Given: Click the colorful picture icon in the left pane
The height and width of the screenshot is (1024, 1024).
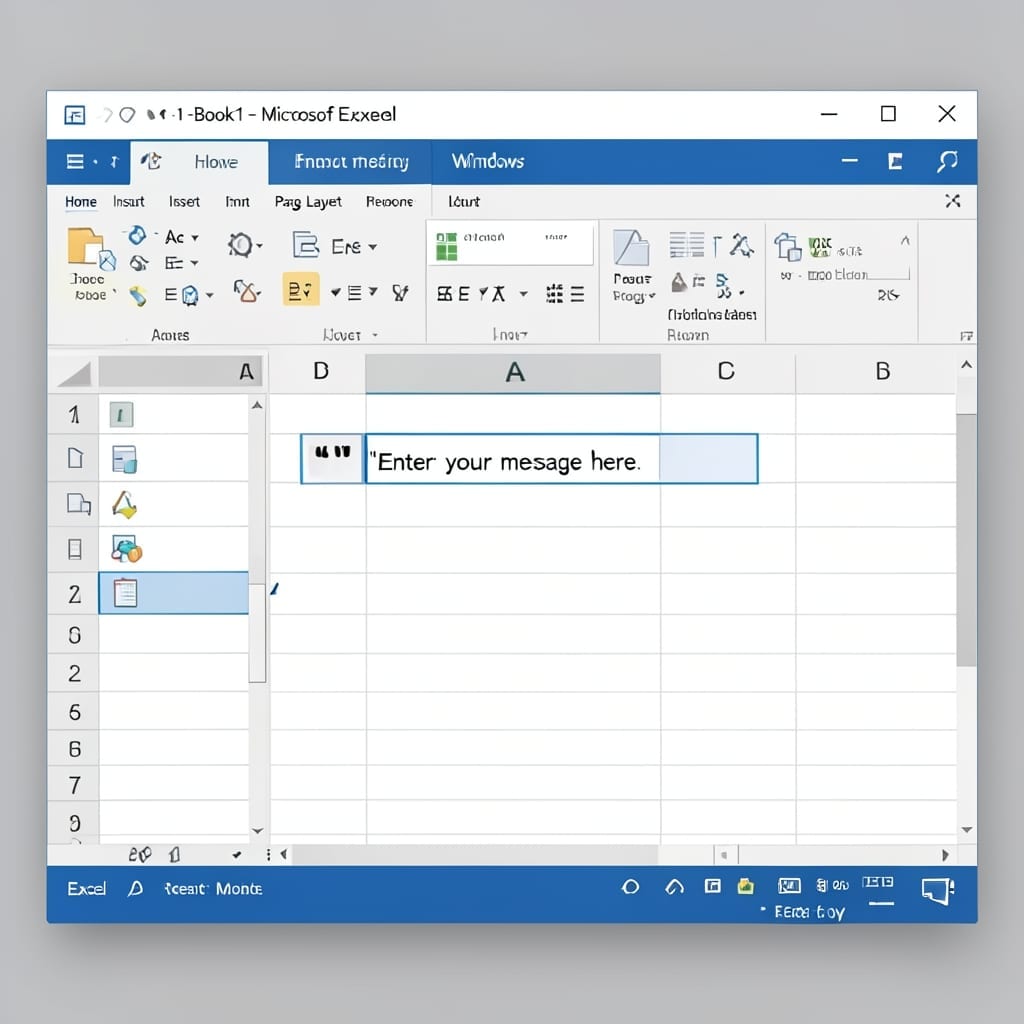Looking at the screenshot, I should tap(126, 549).
